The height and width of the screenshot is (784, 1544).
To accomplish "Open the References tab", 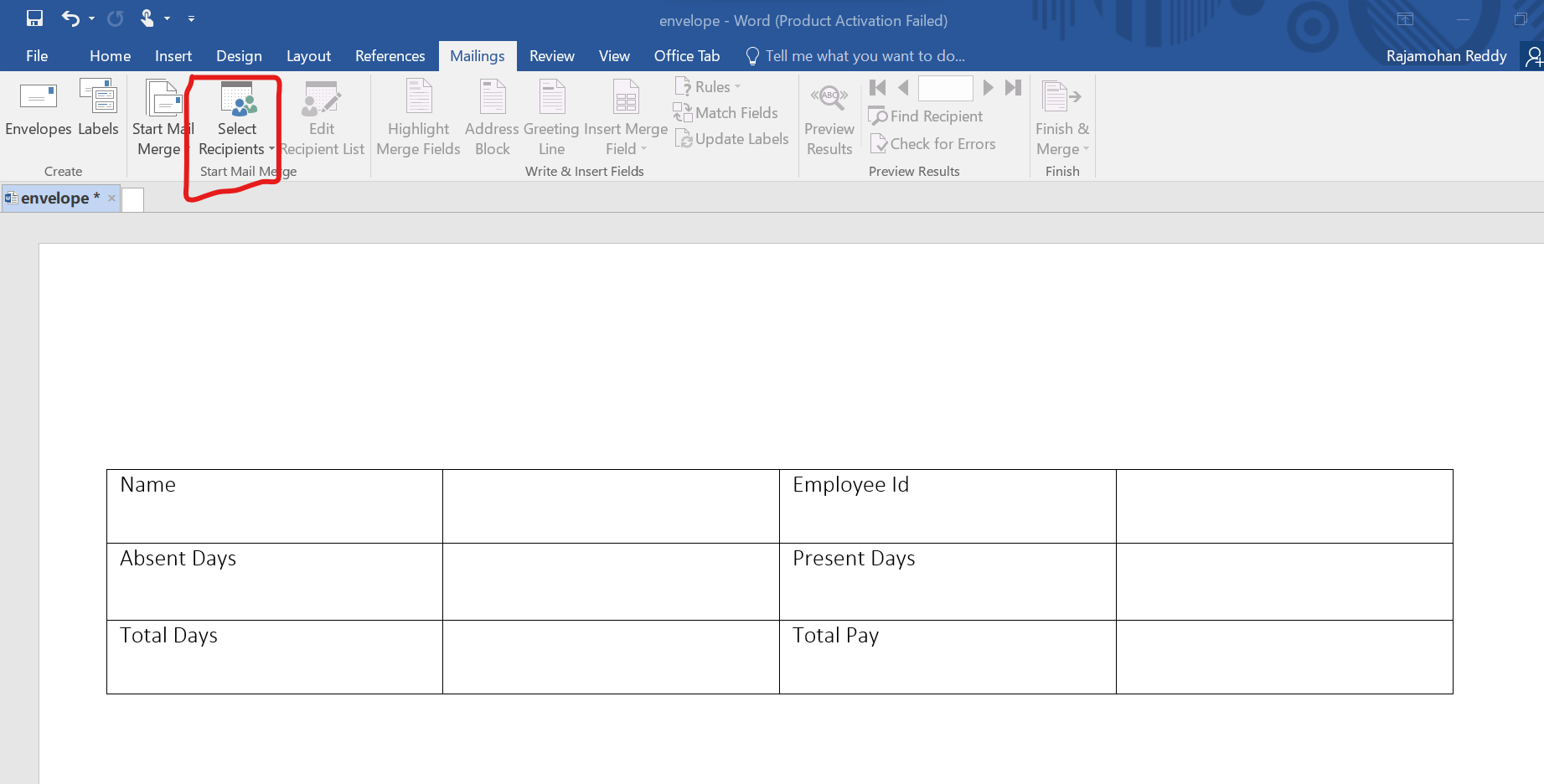I will coord(390,56).
